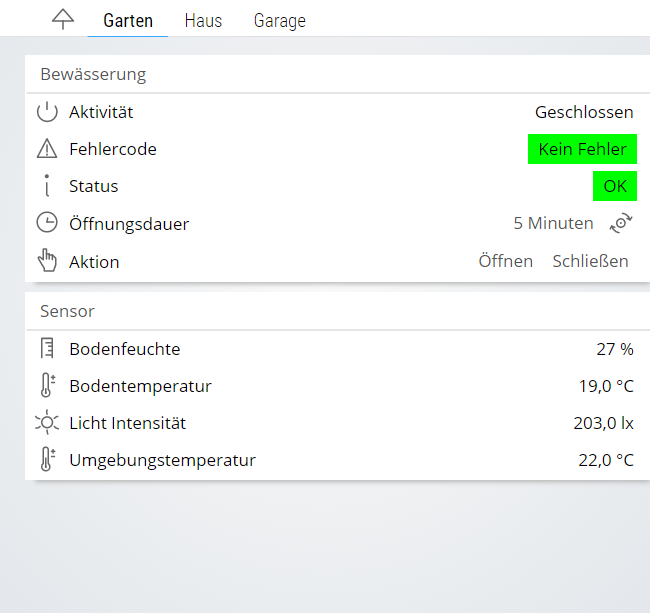Click the green Kein Fehler badge
Viewport: 650px width, 613px height.
(x=582, y=149)
